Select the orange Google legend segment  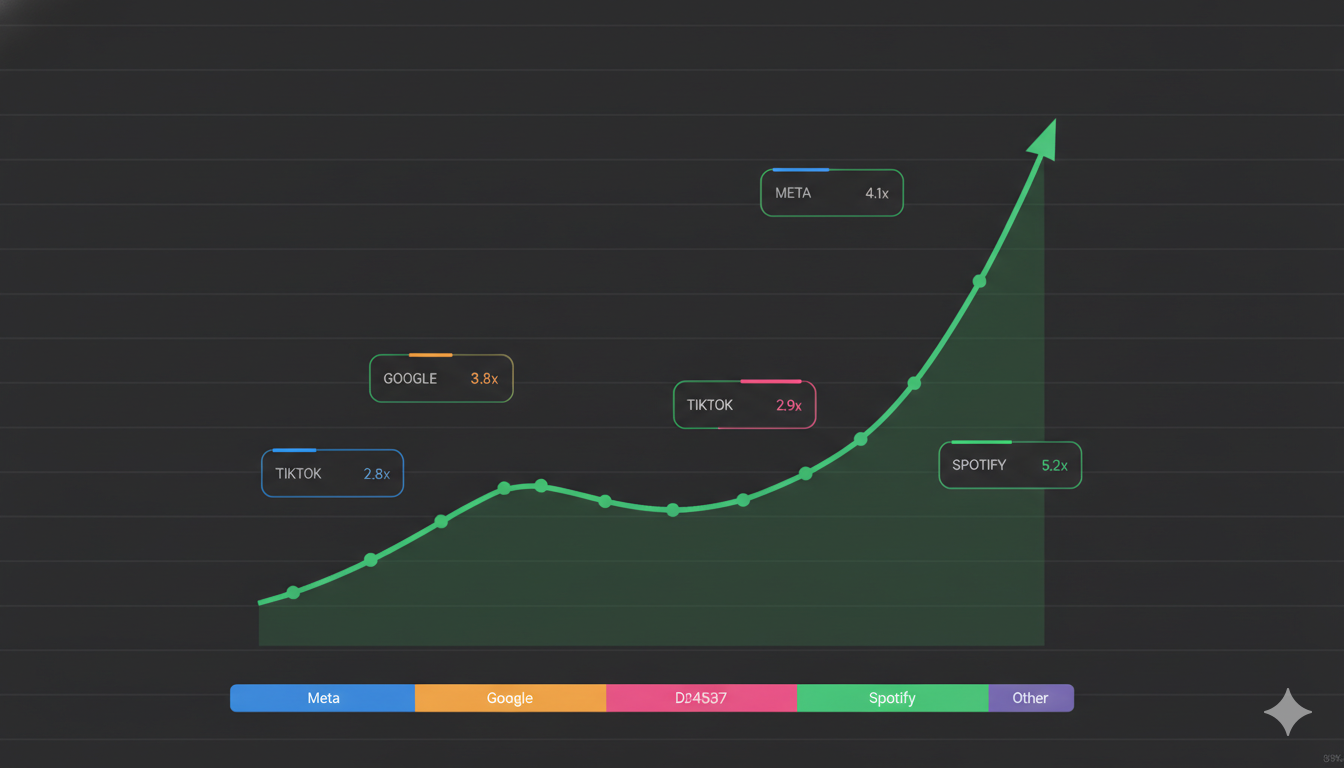click(x=510, y=698)
